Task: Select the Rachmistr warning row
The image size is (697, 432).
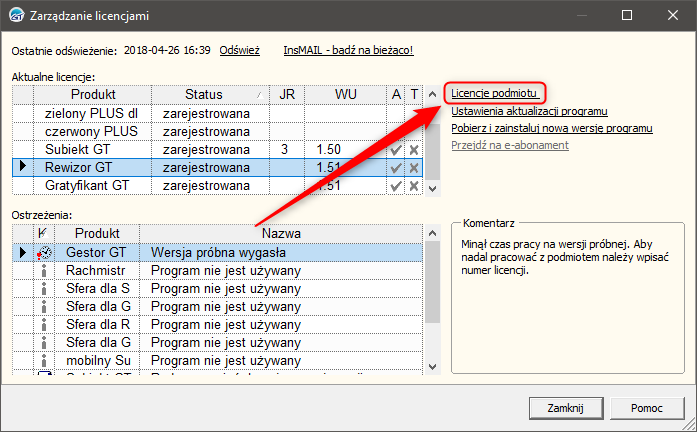Action: 218,271
